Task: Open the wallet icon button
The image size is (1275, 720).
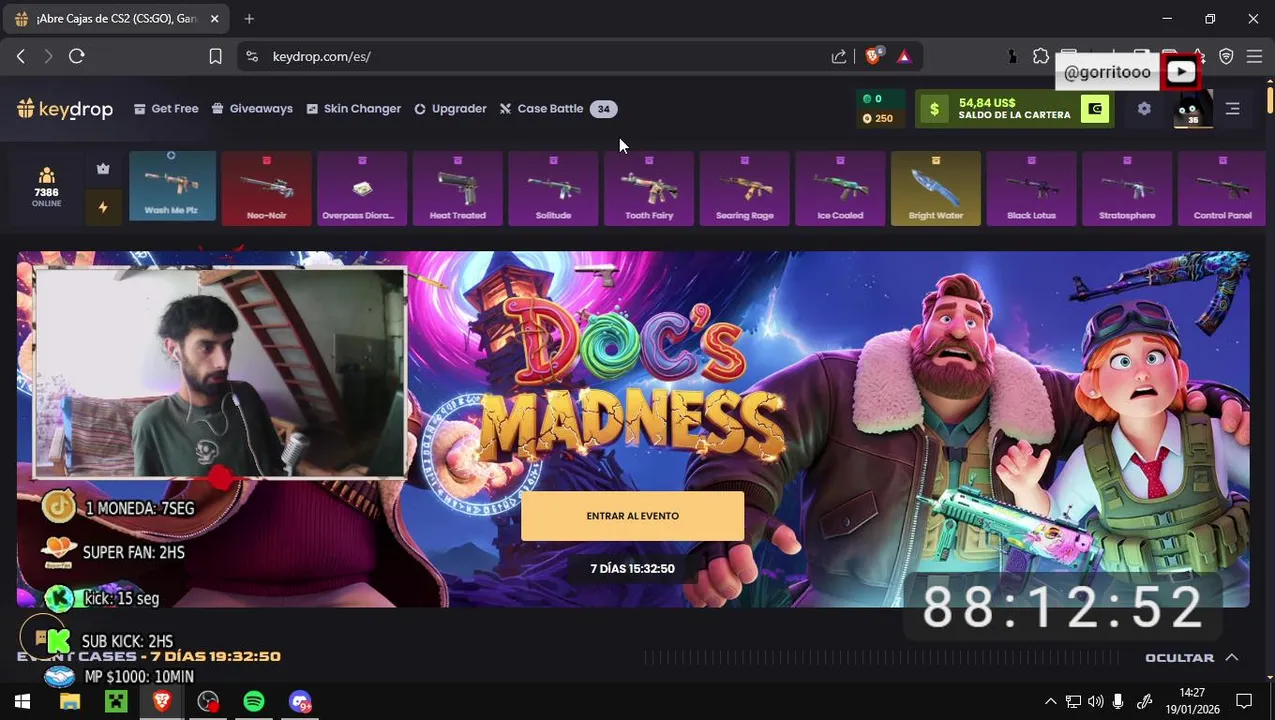Action: (1096, 109)
